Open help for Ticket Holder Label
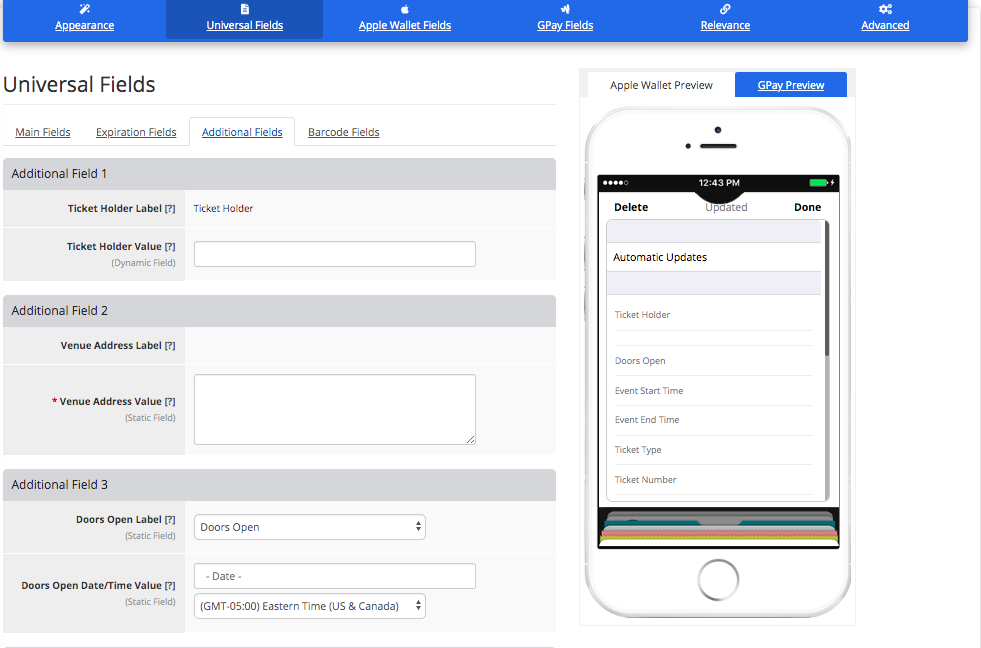The image size is (981, 648). point(170,209)
